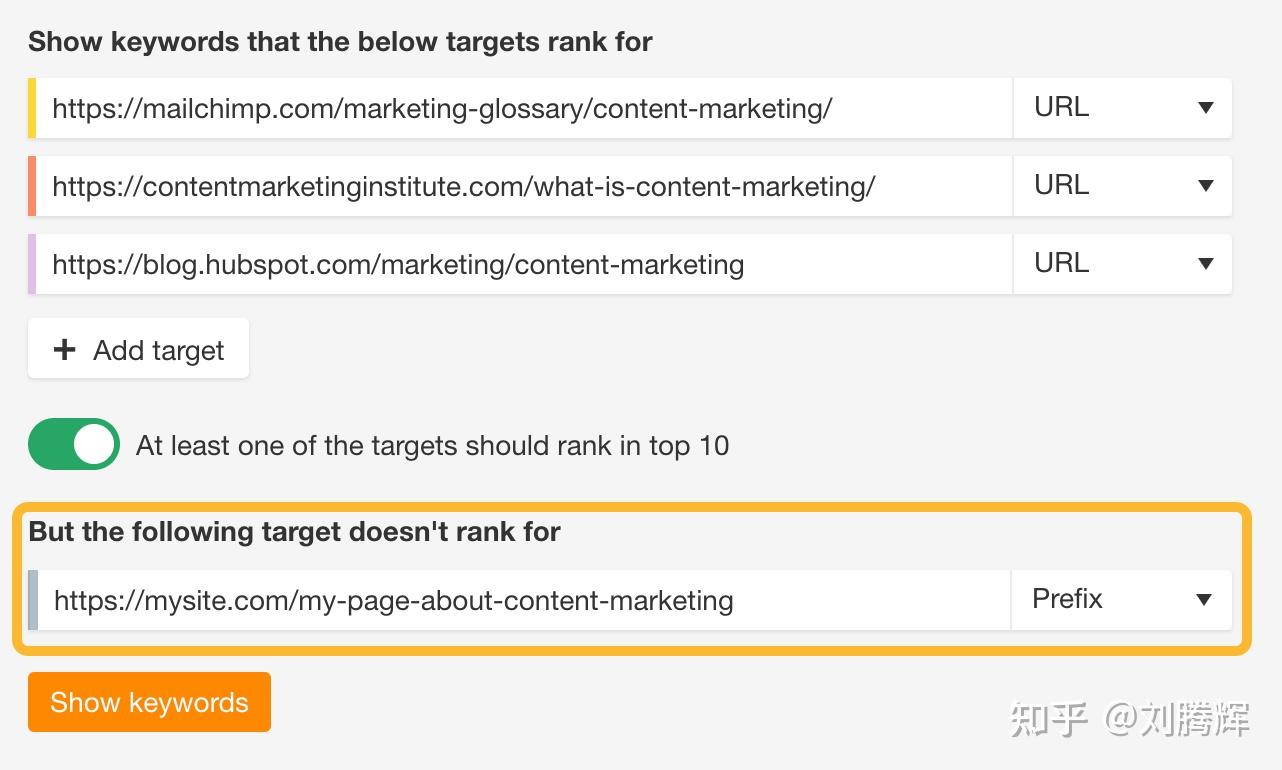Open the URL mode dropdown for the hubspot target
This screenshot has width=1282, height=770.
click(x=1123, y=264)
